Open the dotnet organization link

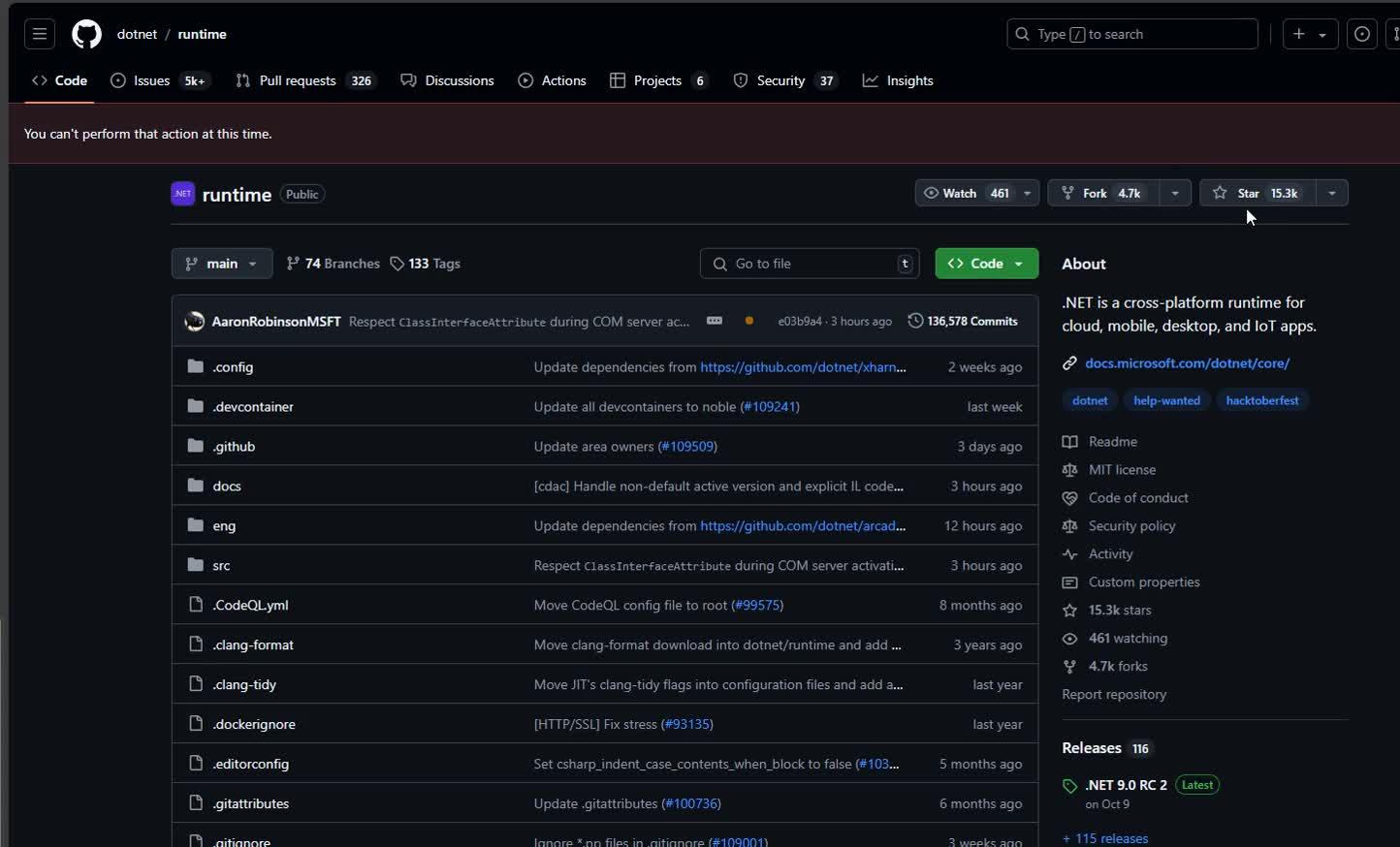137,34
